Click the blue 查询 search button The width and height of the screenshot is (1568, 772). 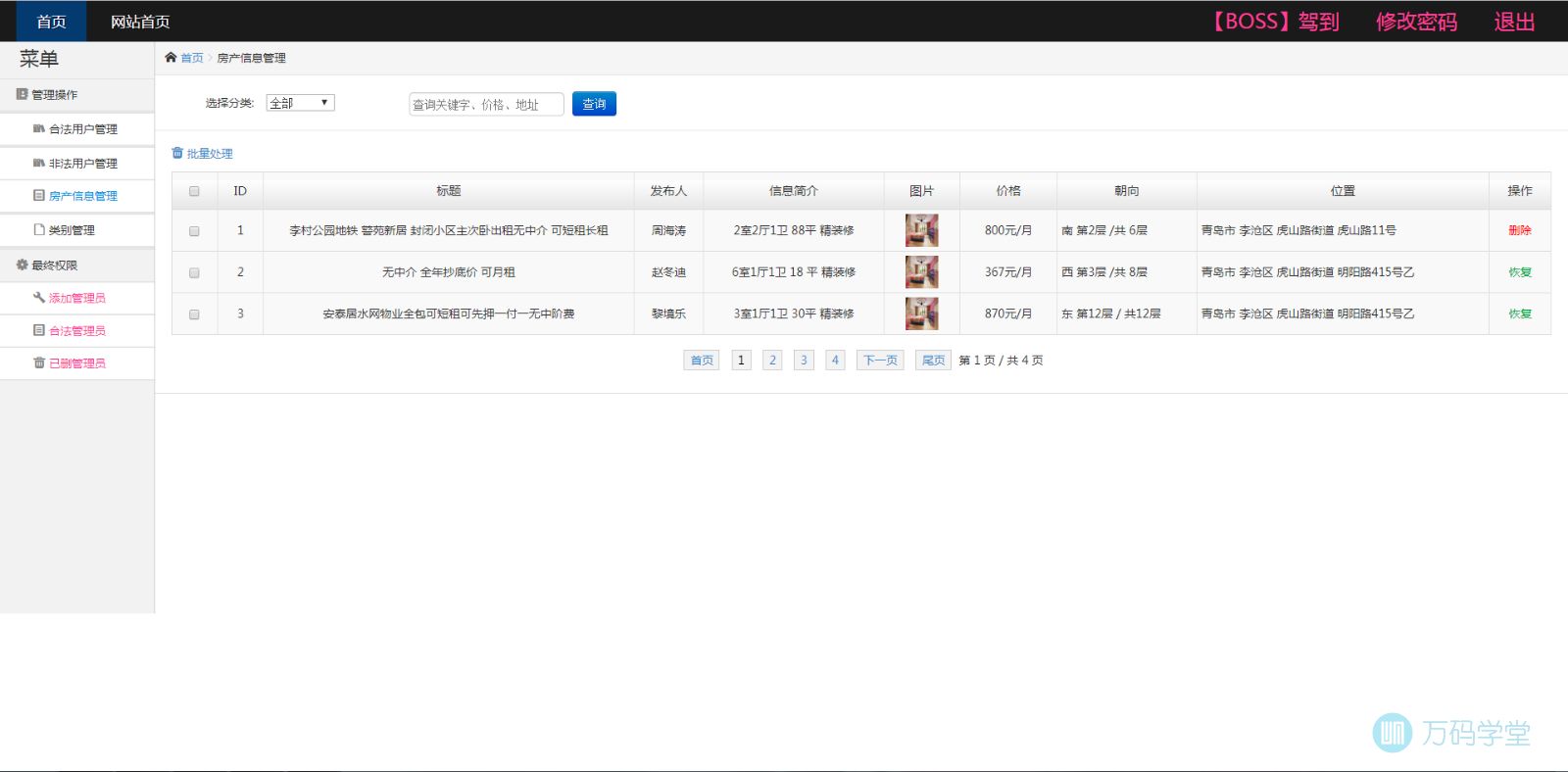594,104
